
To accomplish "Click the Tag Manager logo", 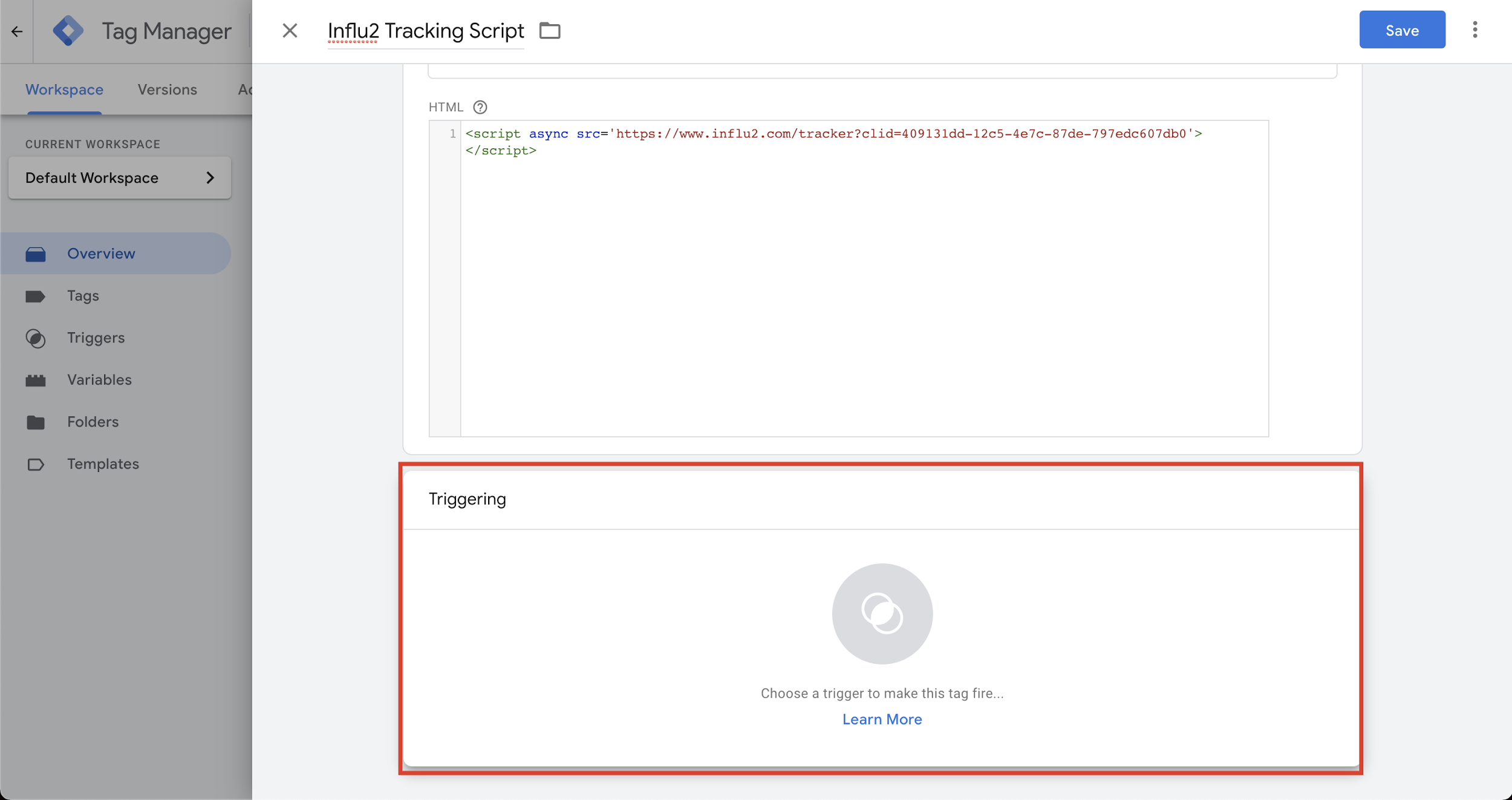I will (x=68, y=31).
